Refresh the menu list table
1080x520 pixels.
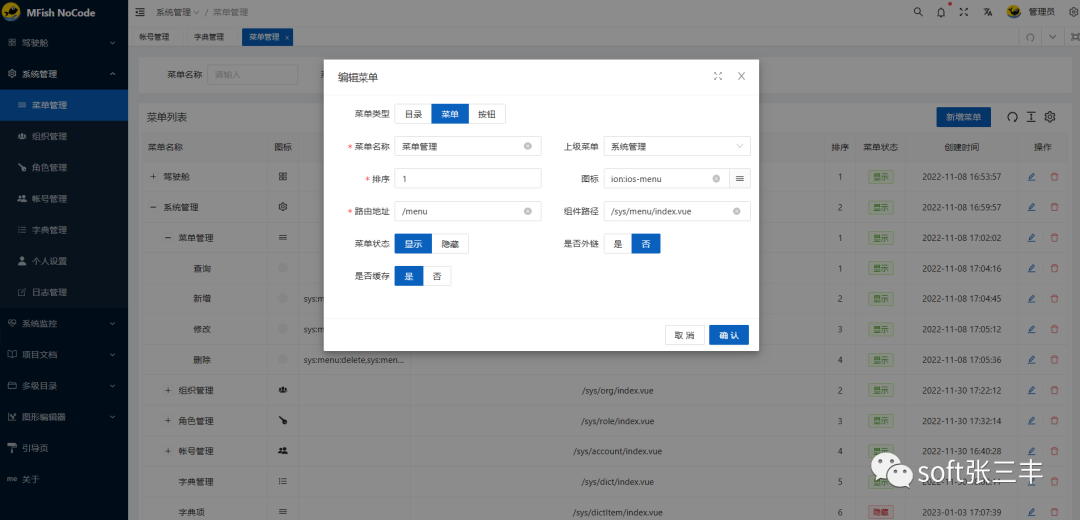[x=1012, y=117]
